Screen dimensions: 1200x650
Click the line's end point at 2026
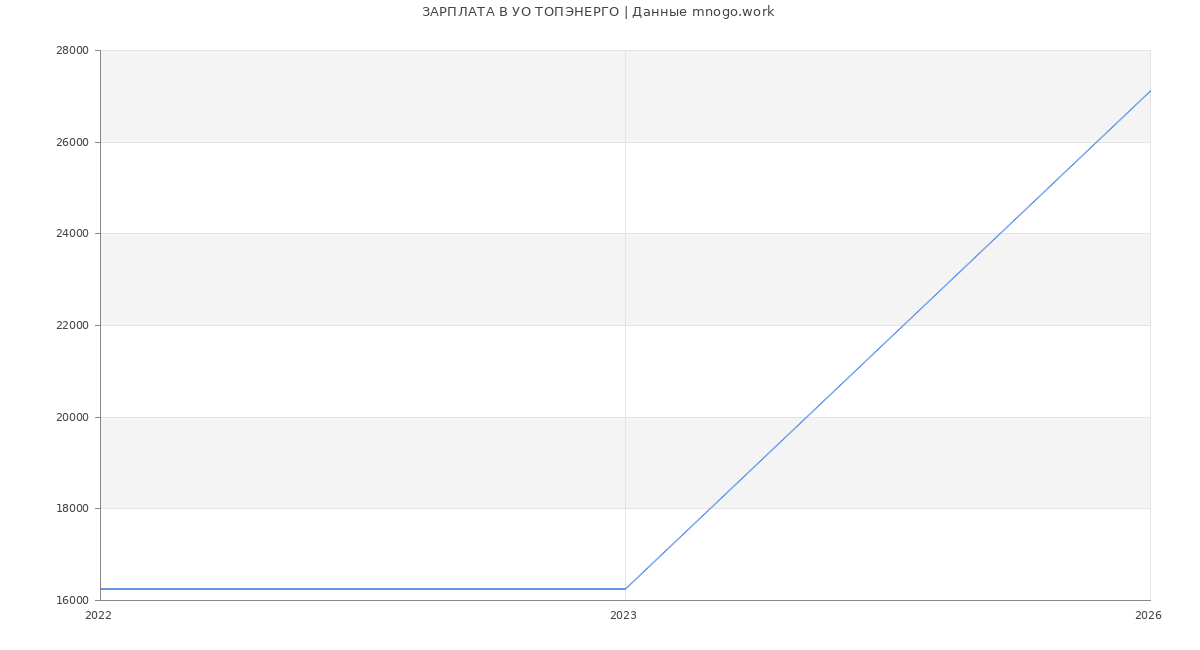coord(1150,91)
